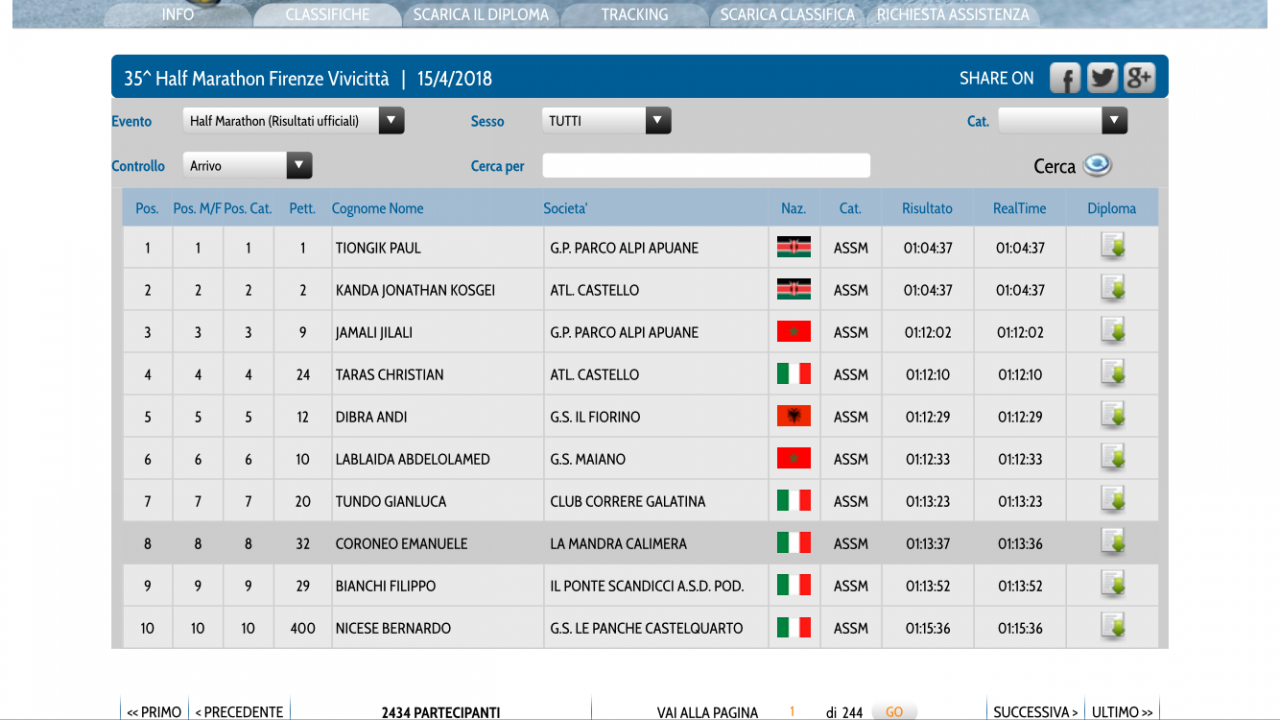Jump to ULTIMO page
The image size is (1280, 720).
pos(1122,712)
